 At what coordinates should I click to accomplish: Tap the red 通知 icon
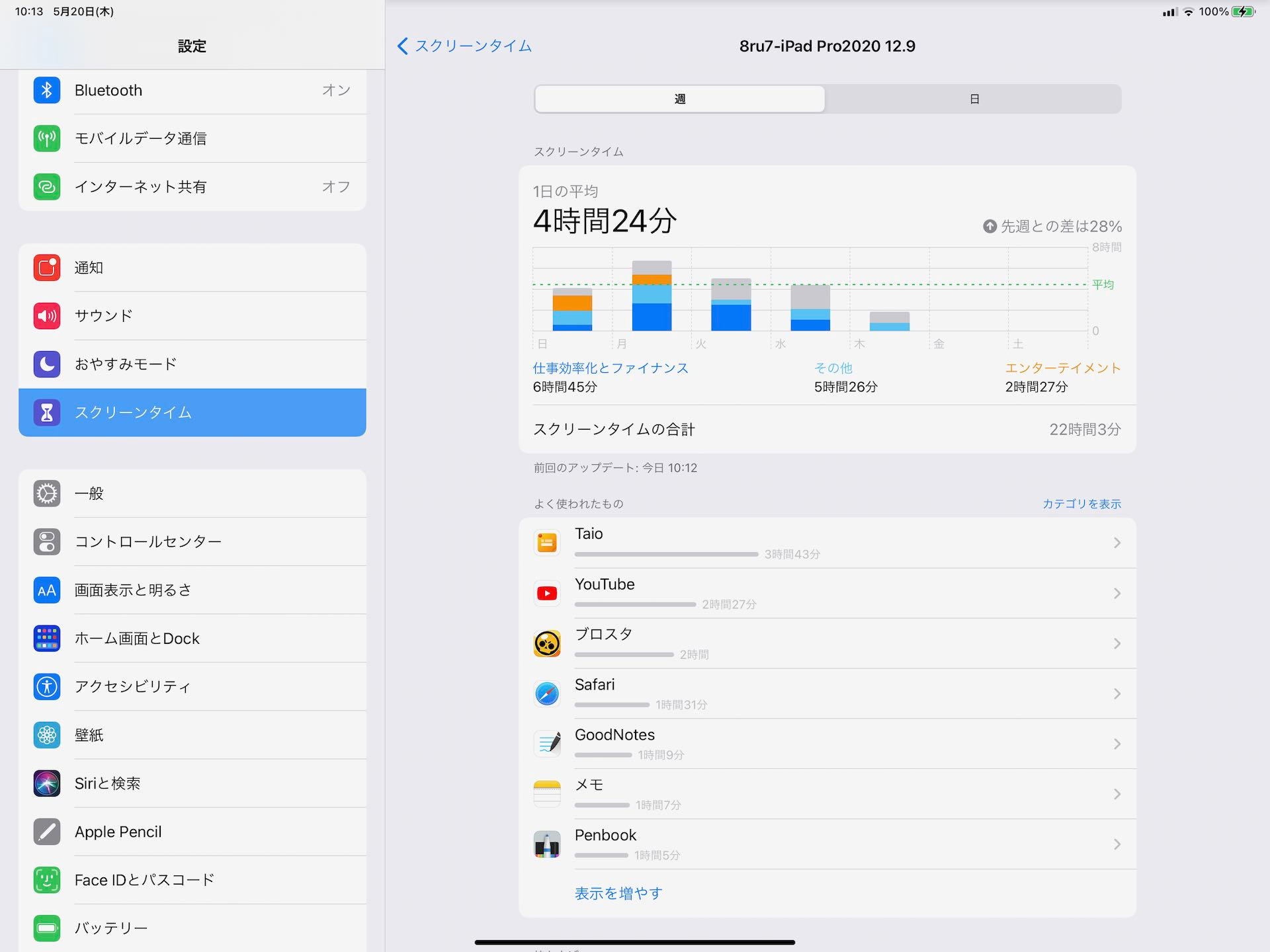[47, 268]
